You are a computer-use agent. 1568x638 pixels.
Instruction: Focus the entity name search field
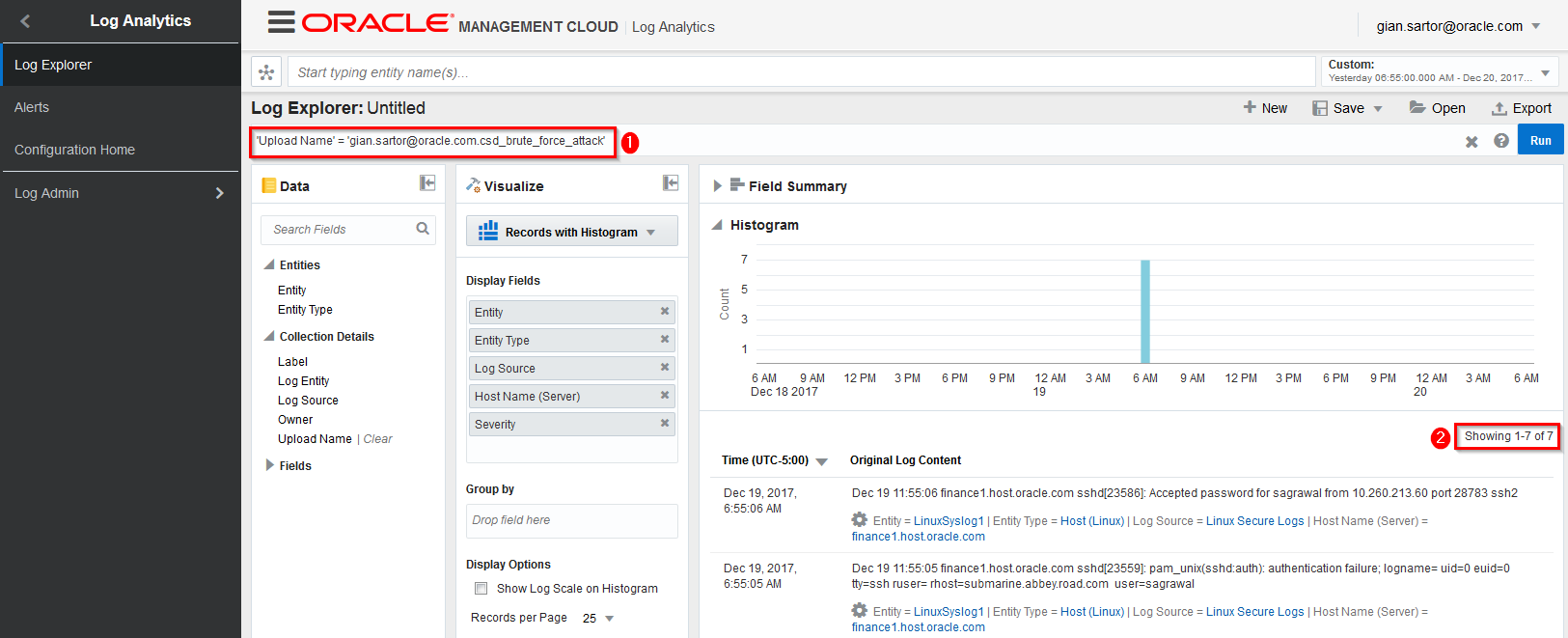point(801,71)
